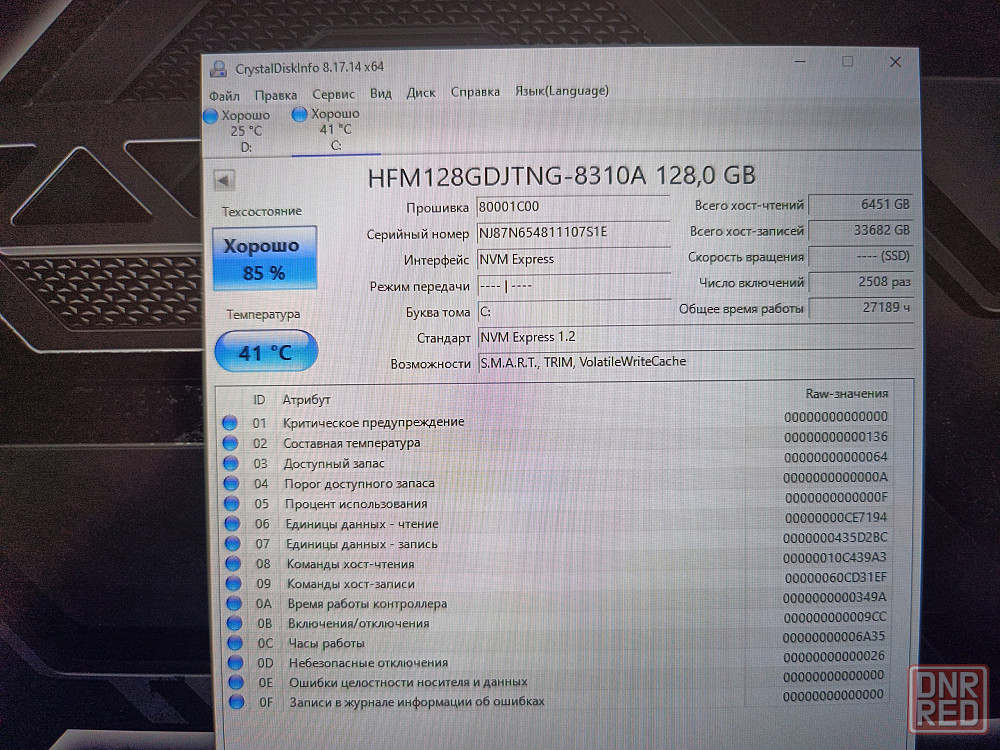This screenshot has height=750, width=1000.
Task: Open the Правка menu
Action: 276,95
